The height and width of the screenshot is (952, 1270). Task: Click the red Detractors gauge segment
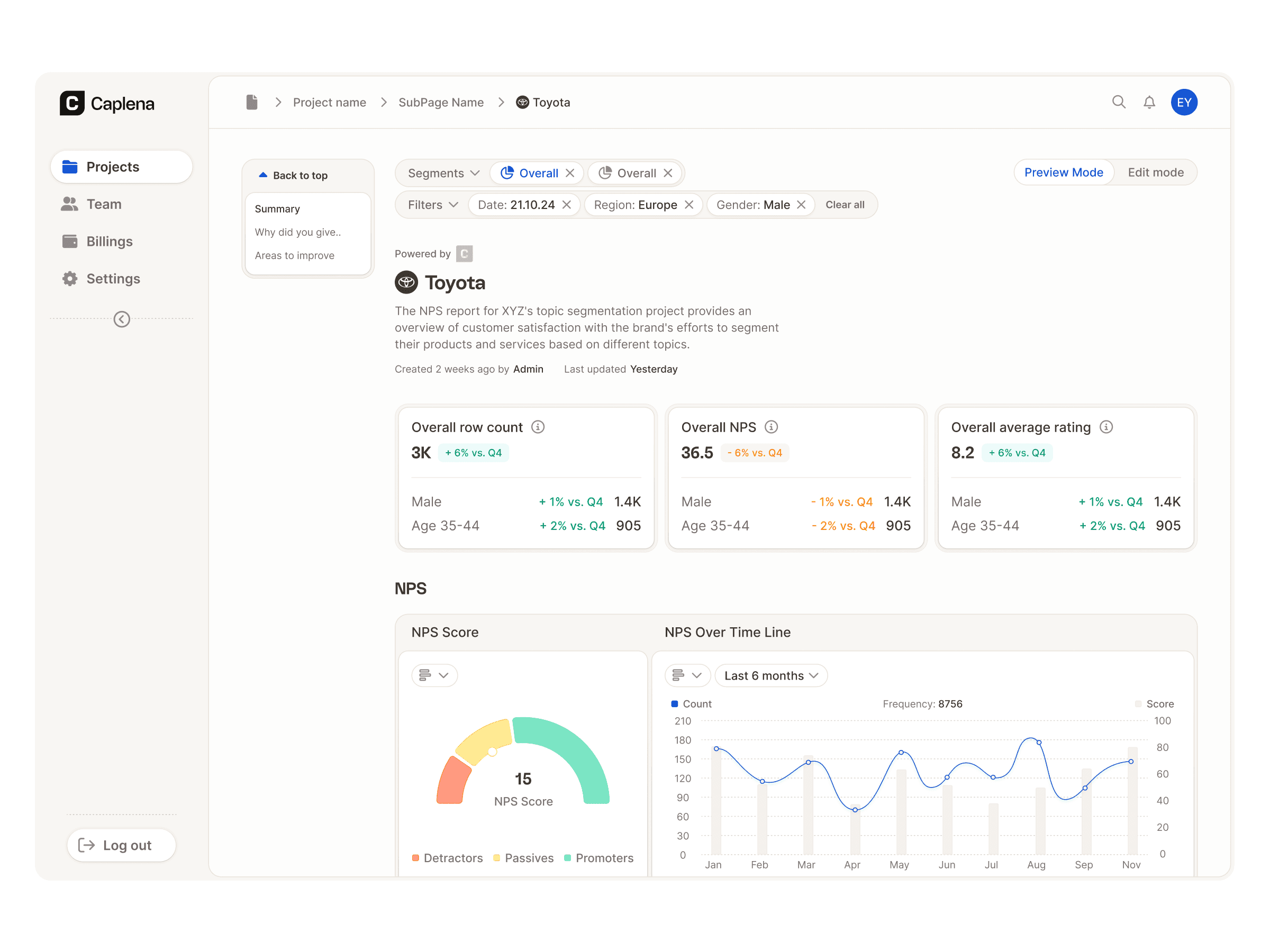tap(452, 782)
